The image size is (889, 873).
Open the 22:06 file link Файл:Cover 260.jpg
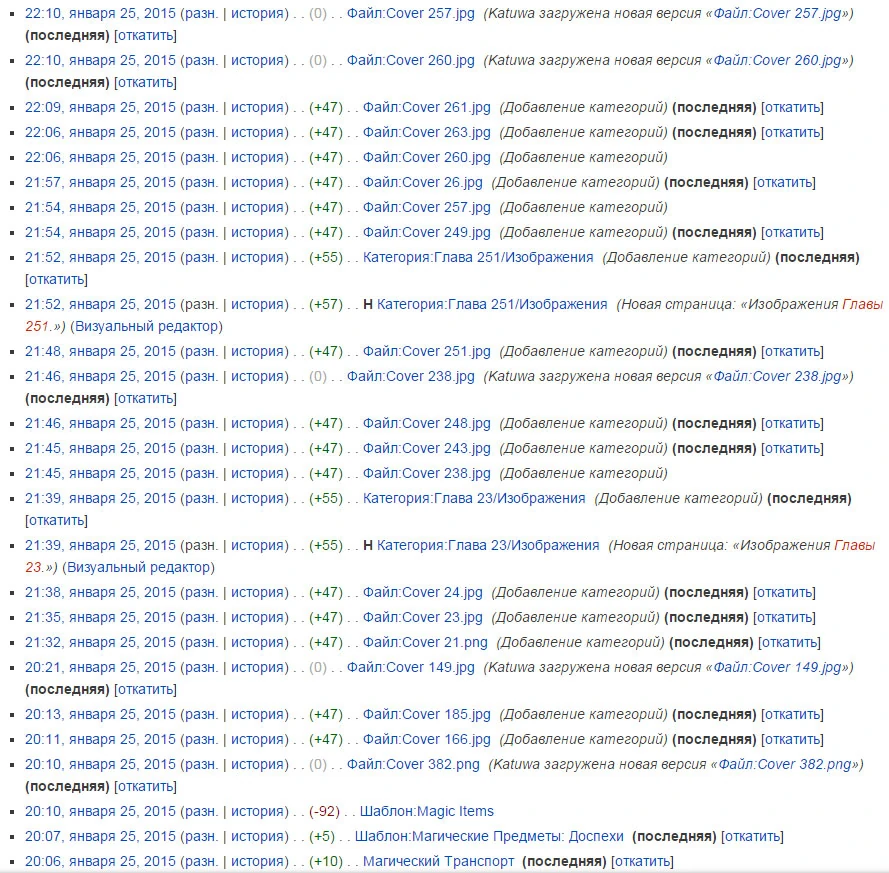click(426, 157)
